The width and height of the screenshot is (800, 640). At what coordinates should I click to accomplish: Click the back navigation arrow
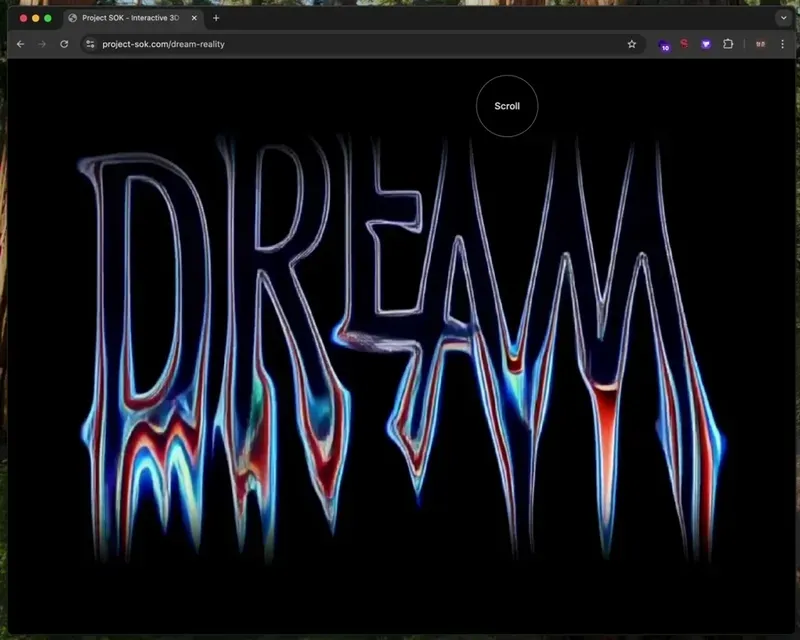tap(20, 44)
